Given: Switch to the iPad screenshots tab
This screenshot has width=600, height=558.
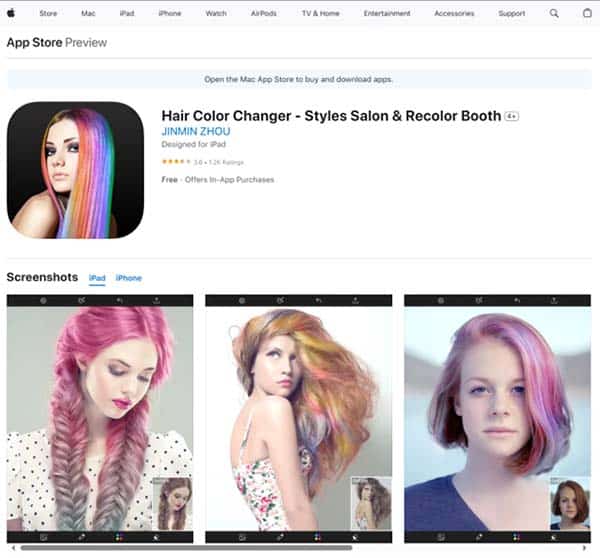Looking at the screenshot, I should click(x=97, y=278).
